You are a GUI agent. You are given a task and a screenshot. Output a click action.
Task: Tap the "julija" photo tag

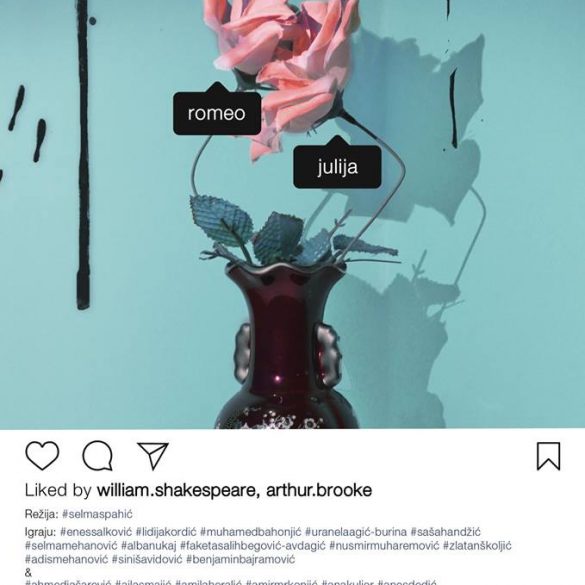click(337, 167)
